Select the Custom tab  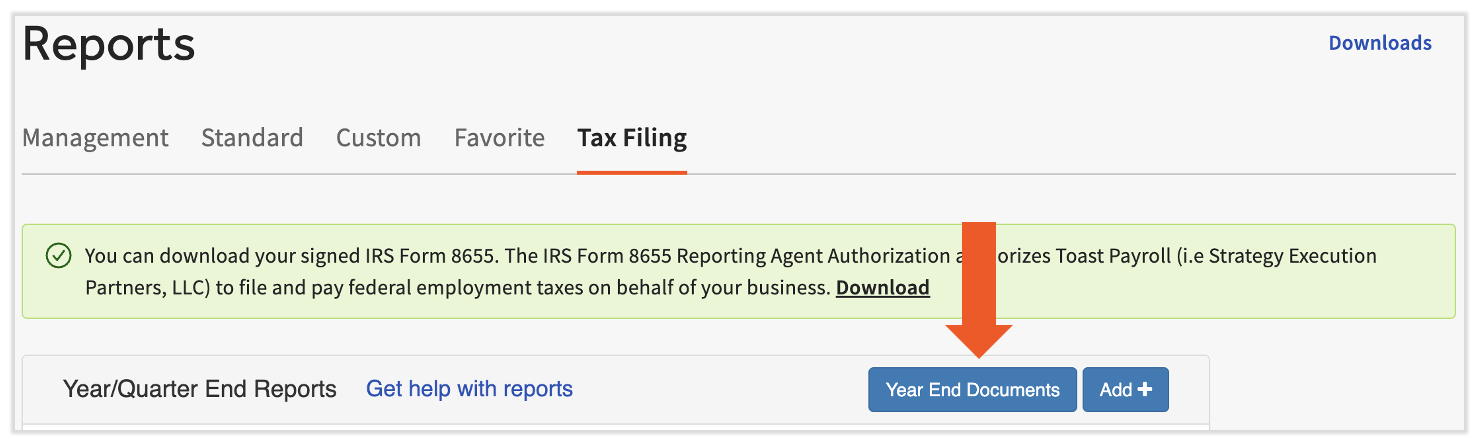point(378,138)
